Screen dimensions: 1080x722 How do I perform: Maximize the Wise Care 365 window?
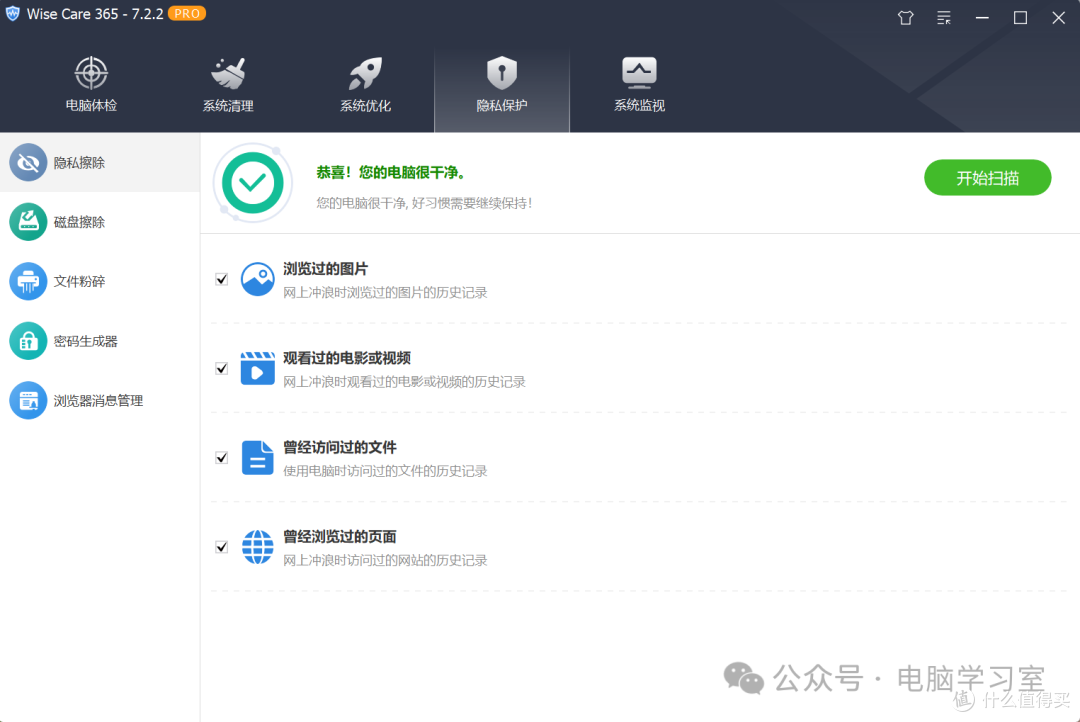click(x=1020, y=18)
